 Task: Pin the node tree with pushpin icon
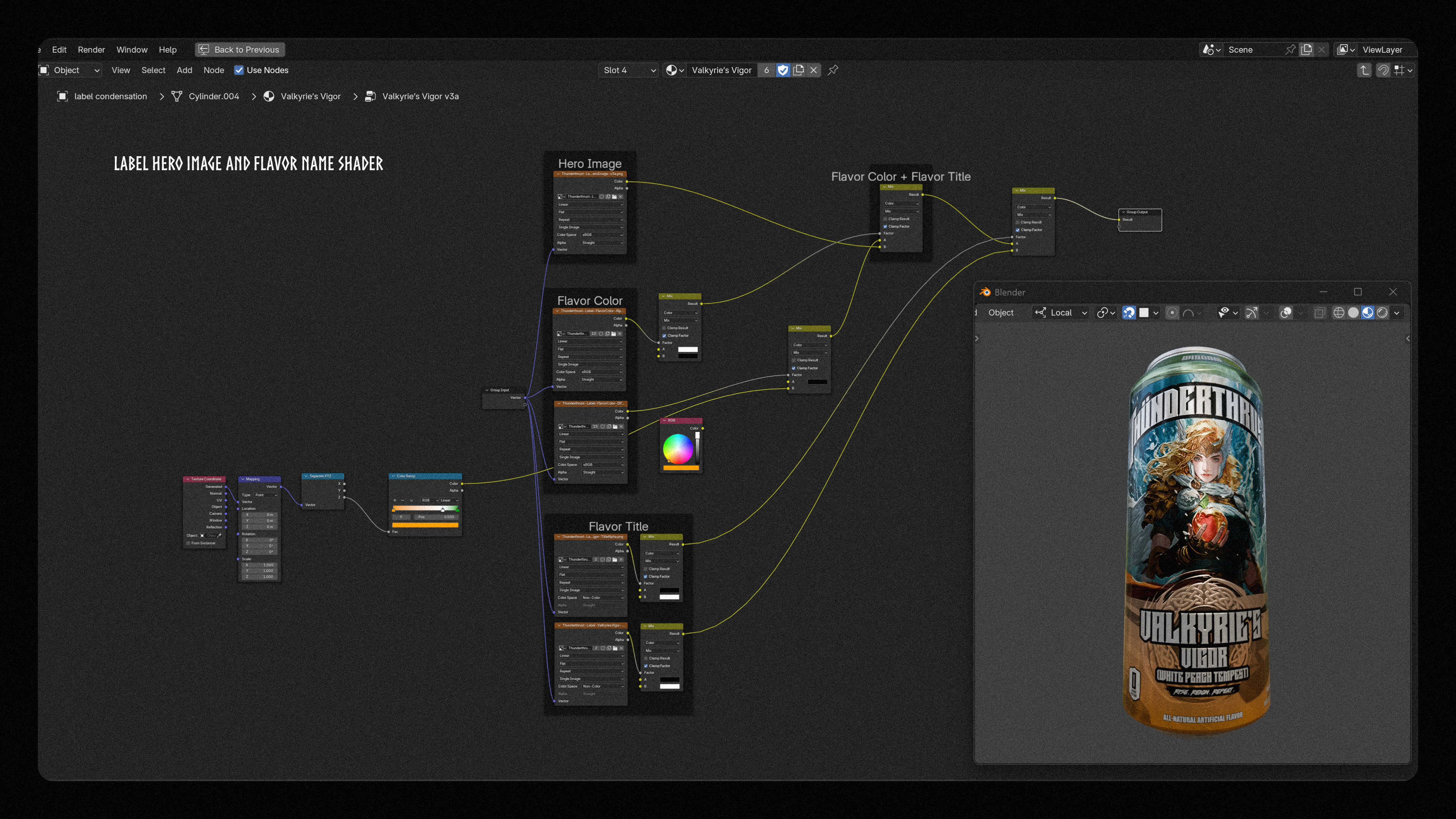pyautogui.click(x=833, y=70)
